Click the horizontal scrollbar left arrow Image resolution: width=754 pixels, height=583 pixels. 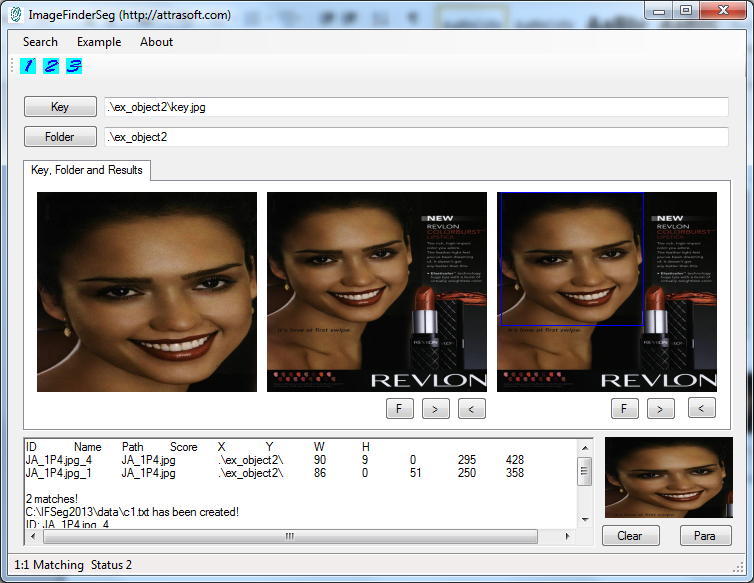33,536
